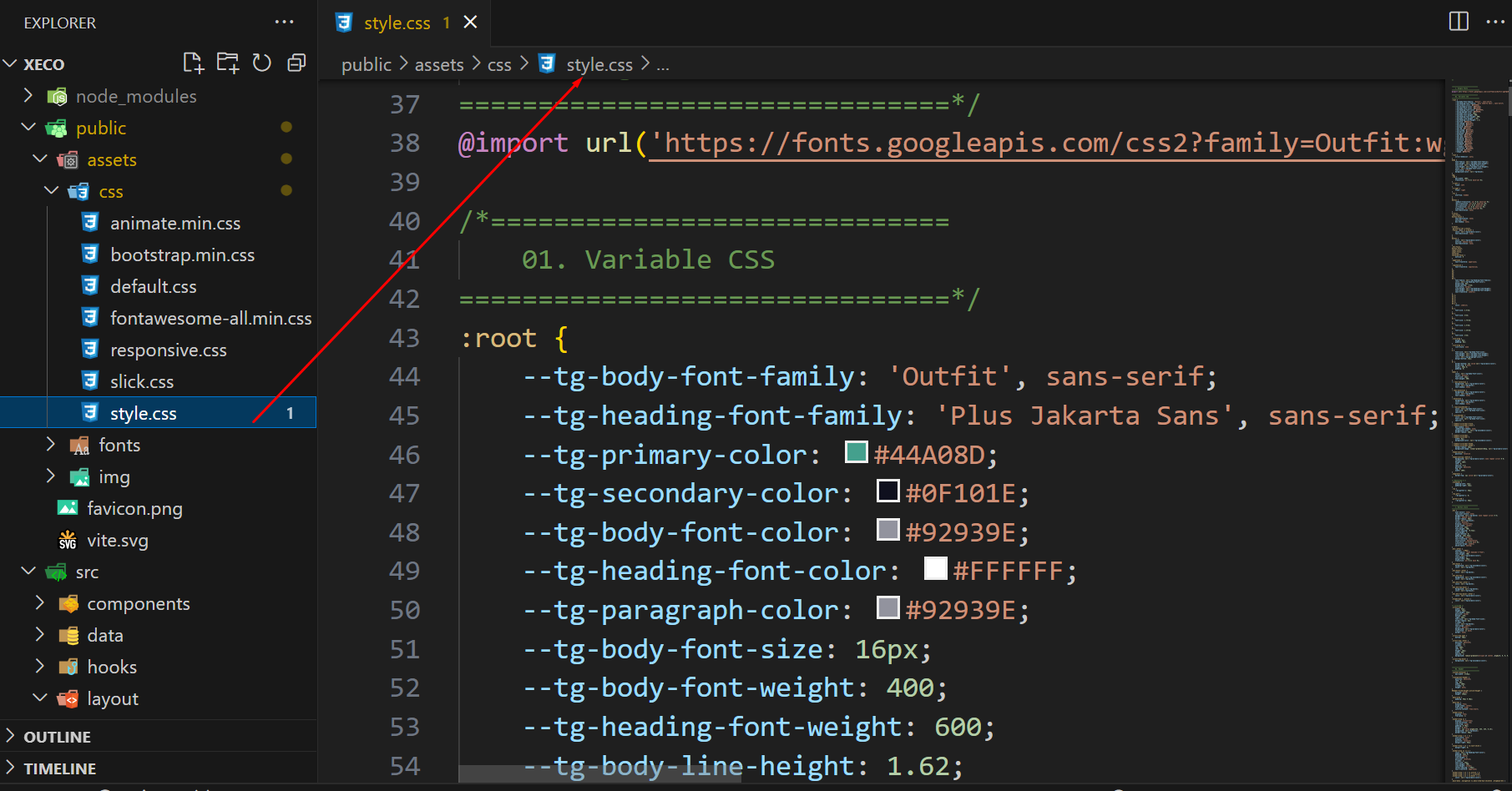This screenshot has height=791, width=1512.
Task: Collapse the public folder chevron
Action: coord(28,127)
